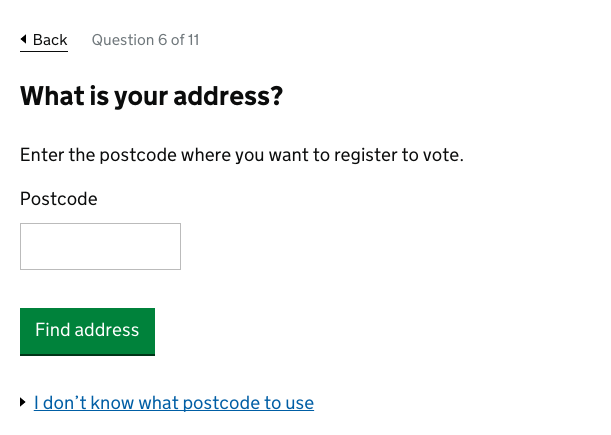Click the 'What is your address?' heading
Image resolution: width=611 pixels, height=435 pixels.
click(151, 97)
